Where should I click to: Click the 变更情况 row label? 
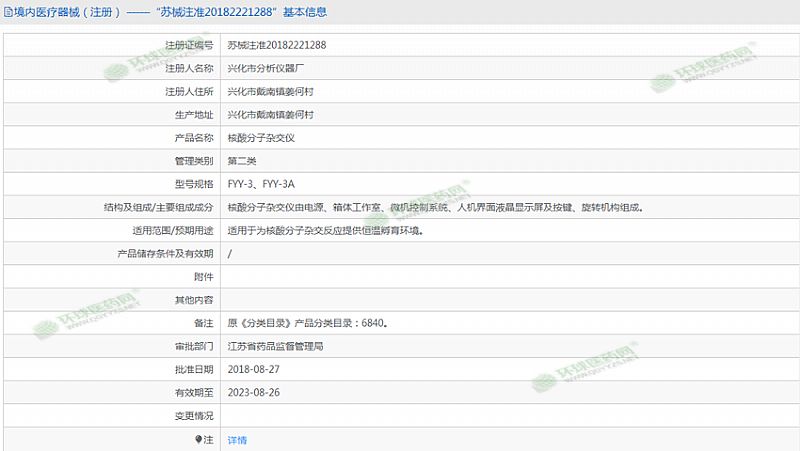[x=194, y=415]
